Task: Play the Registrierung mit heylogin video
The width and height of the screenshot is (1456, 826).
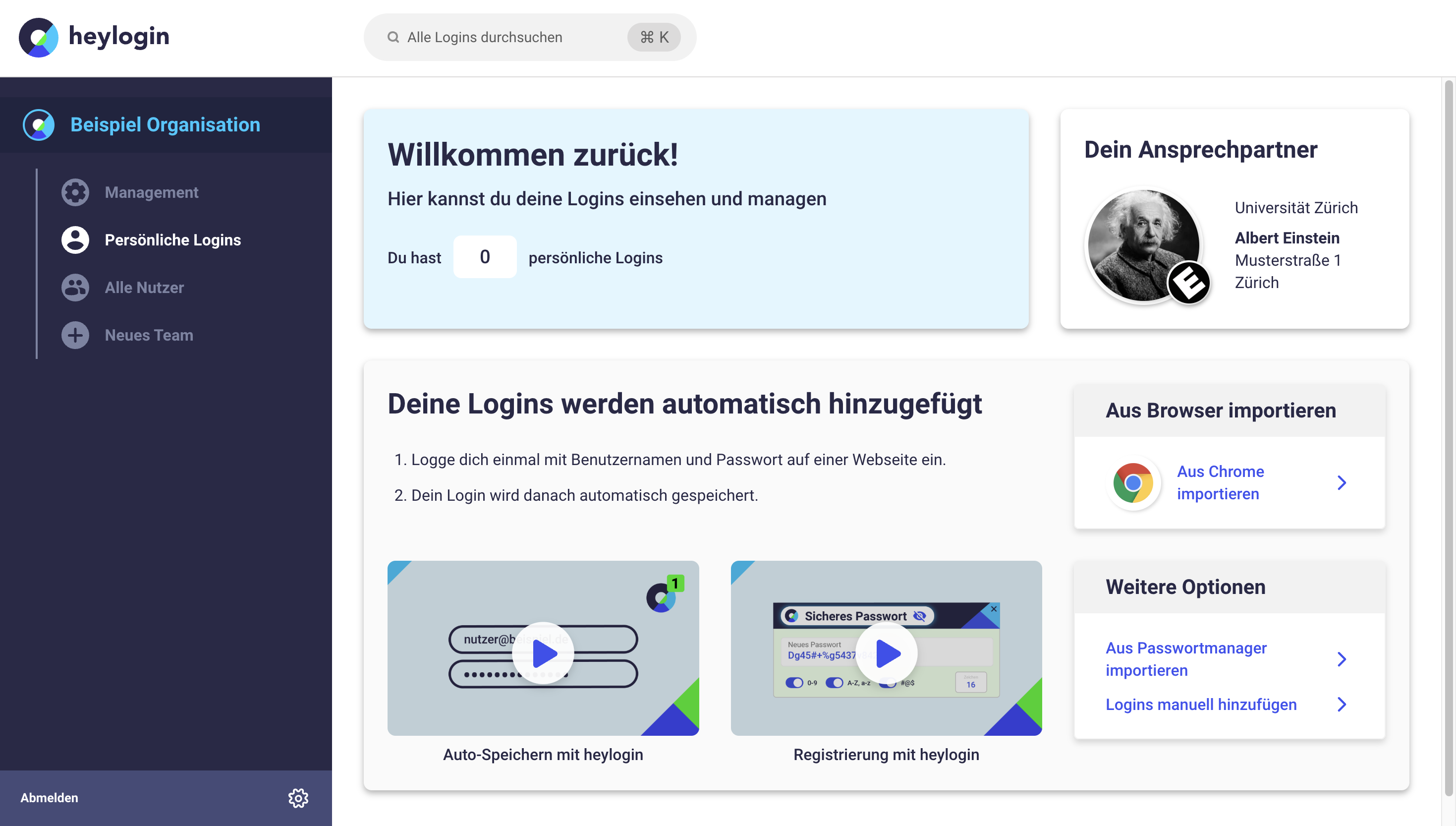Action: [887, 653]
